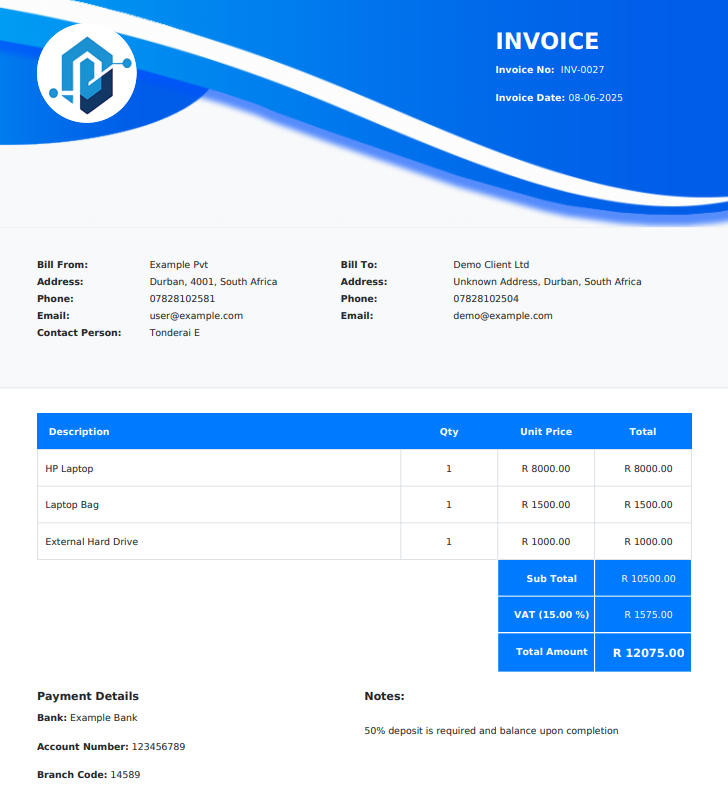
Task: Click email user@example.com
Action: [x=196, y=316]
